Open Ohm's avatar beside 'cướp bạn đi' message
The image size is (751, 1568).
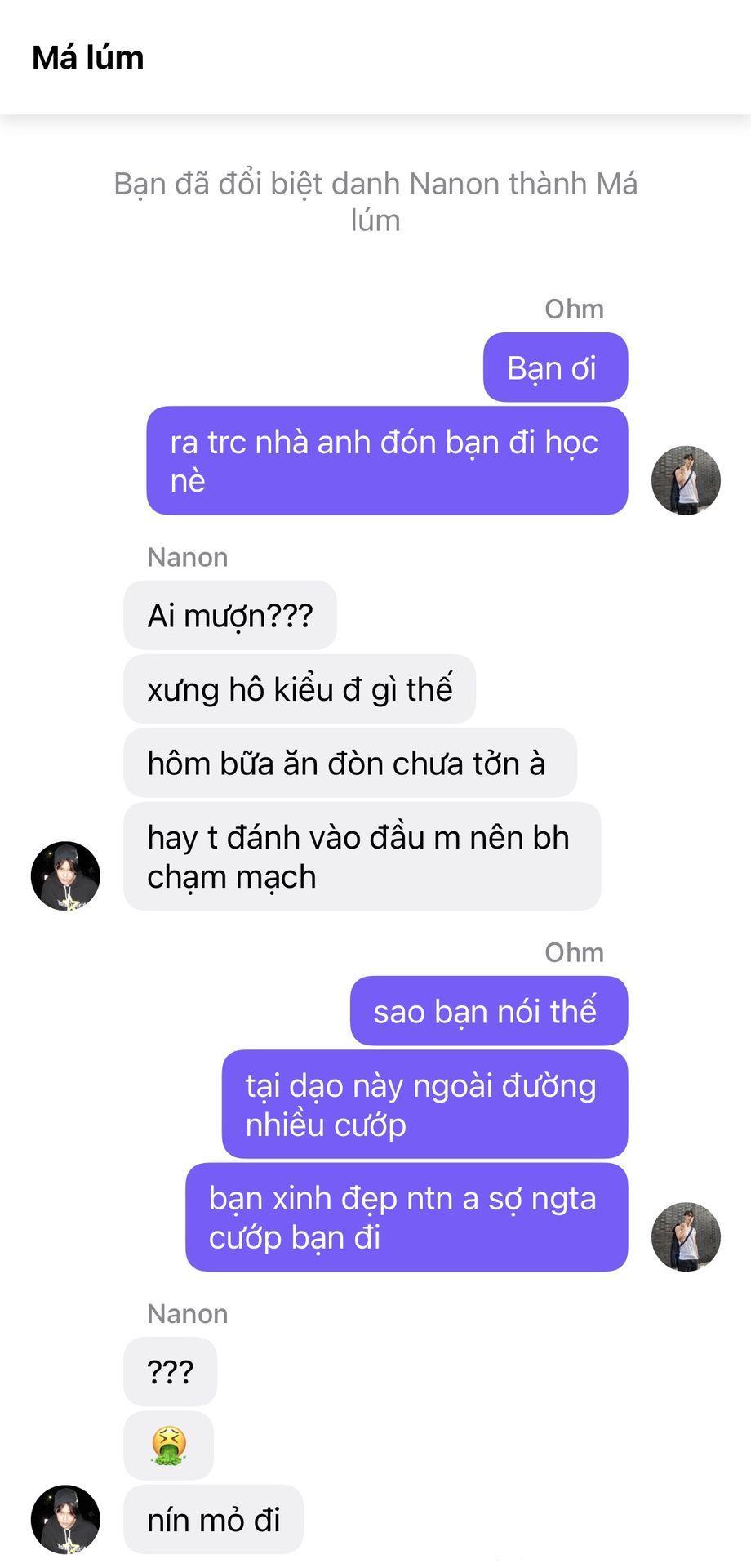tap(686, 1236)
